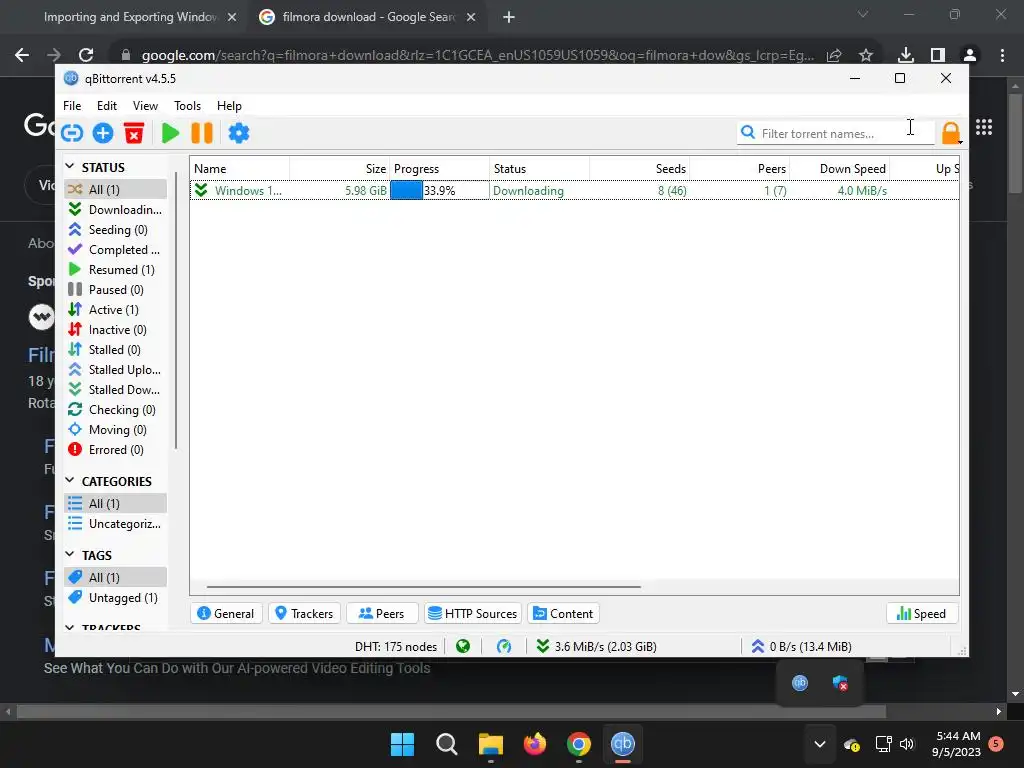Click the Add Torrent Link toolbar icon
1024x768 pixels.
click(x=72, y=133)
